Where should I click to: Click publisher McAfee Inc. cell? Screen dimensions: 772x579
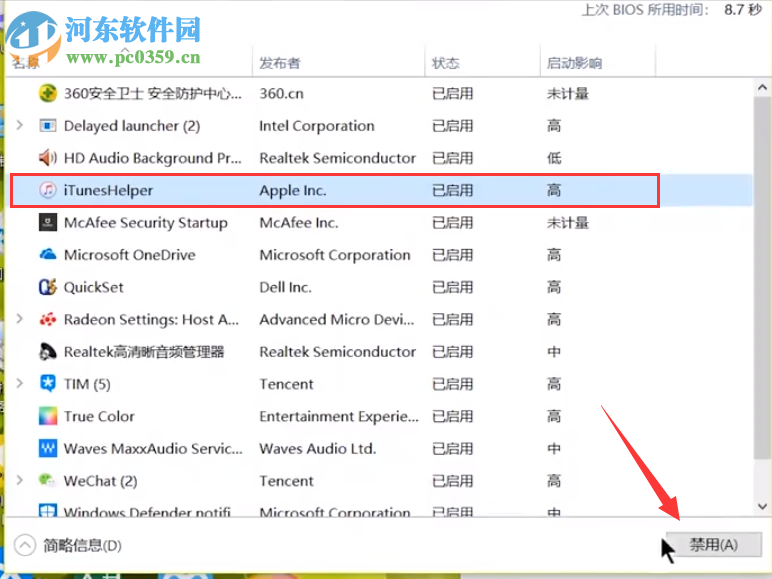299,223
